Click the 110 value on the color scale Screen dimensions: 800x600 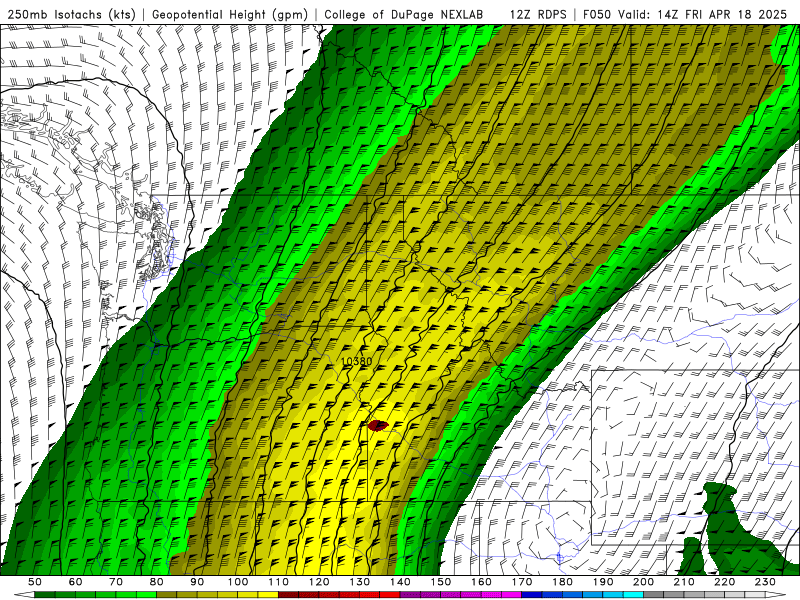(278, 582)
